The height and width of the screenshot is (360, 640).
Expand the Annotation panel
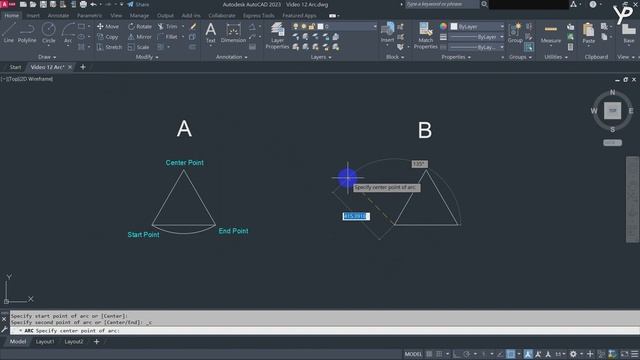click(x=231, y=57)
